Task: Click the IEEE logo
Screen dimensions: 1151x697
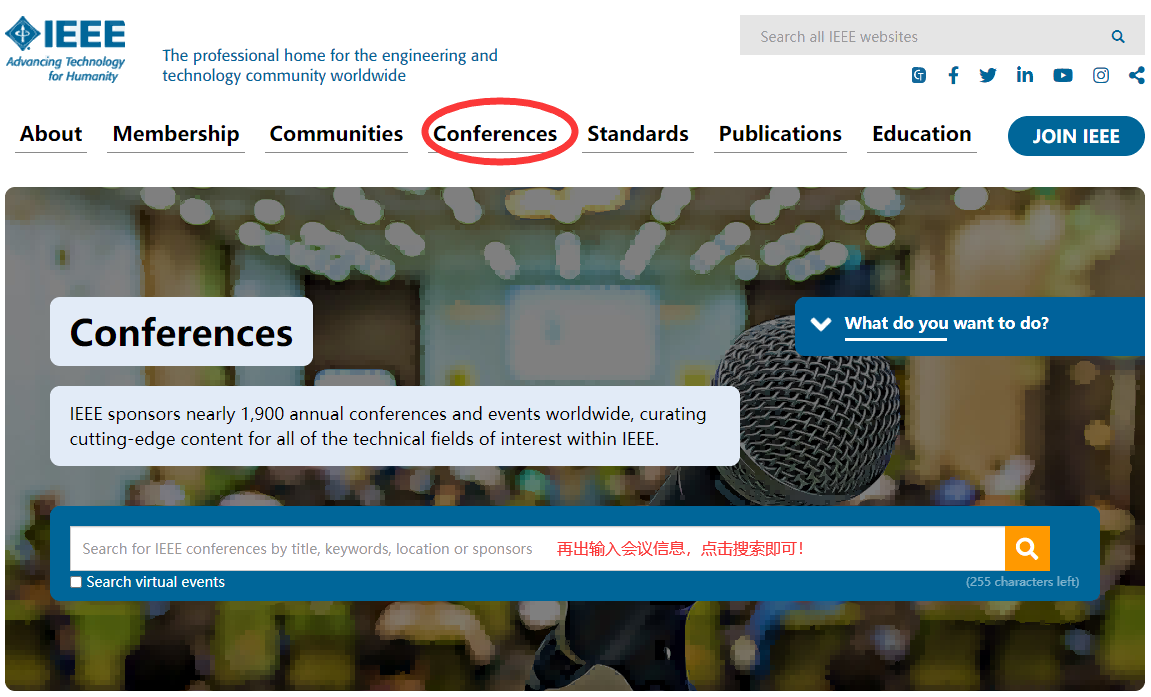Action: [x=65, y=49]
